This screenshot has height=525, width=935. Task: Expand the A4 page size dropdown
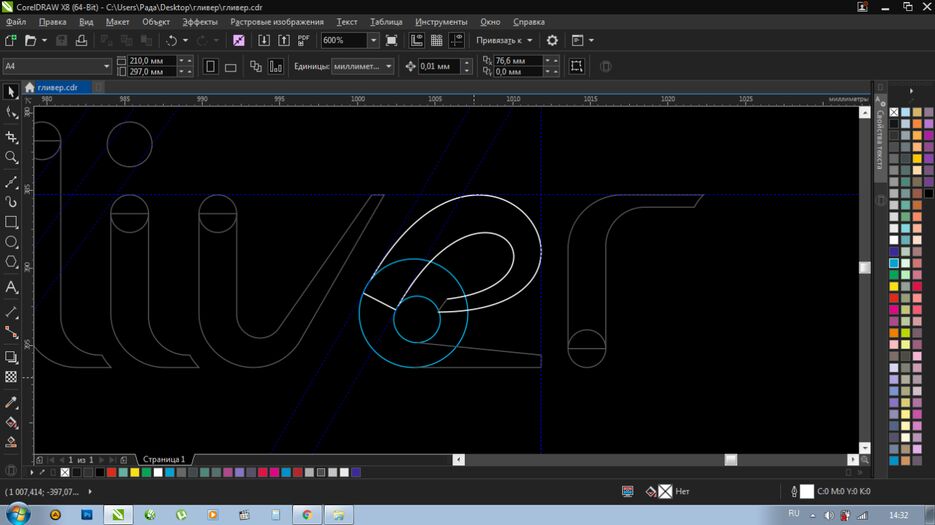coord(107,67)
